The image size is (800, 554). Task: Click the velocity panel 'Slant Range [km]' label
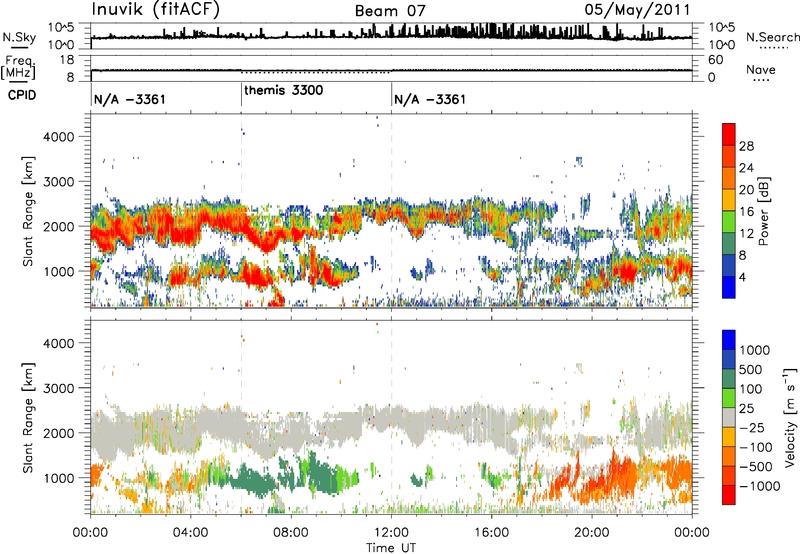pos(28,417)
